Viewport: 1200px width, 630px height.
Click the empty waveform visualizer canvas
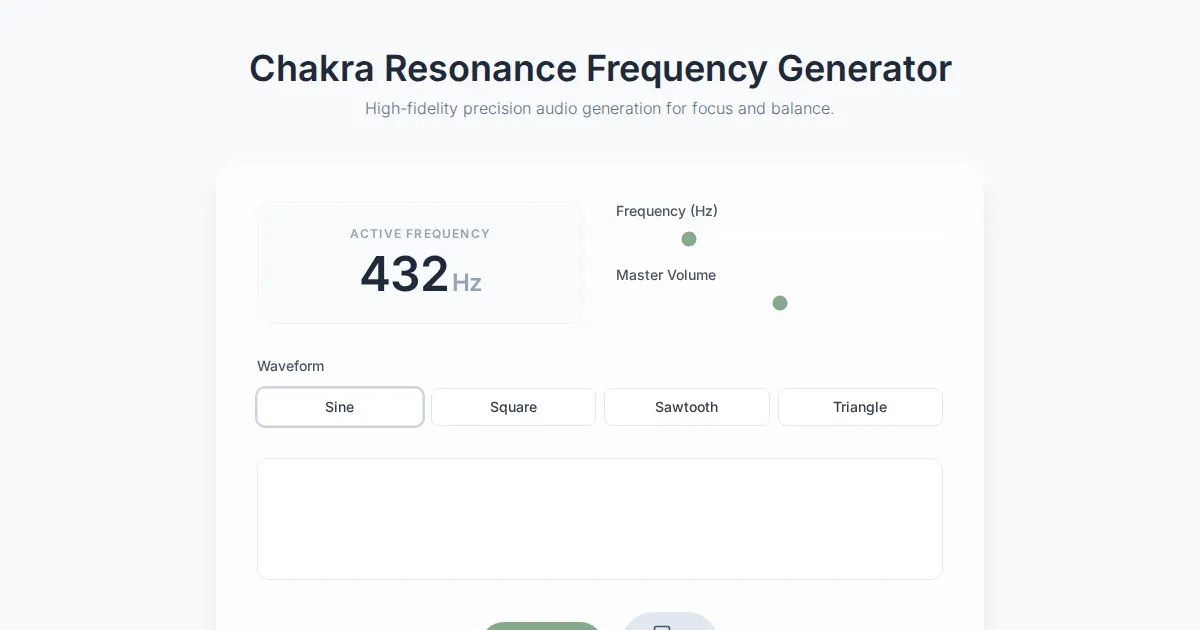[x=599, y=518]
